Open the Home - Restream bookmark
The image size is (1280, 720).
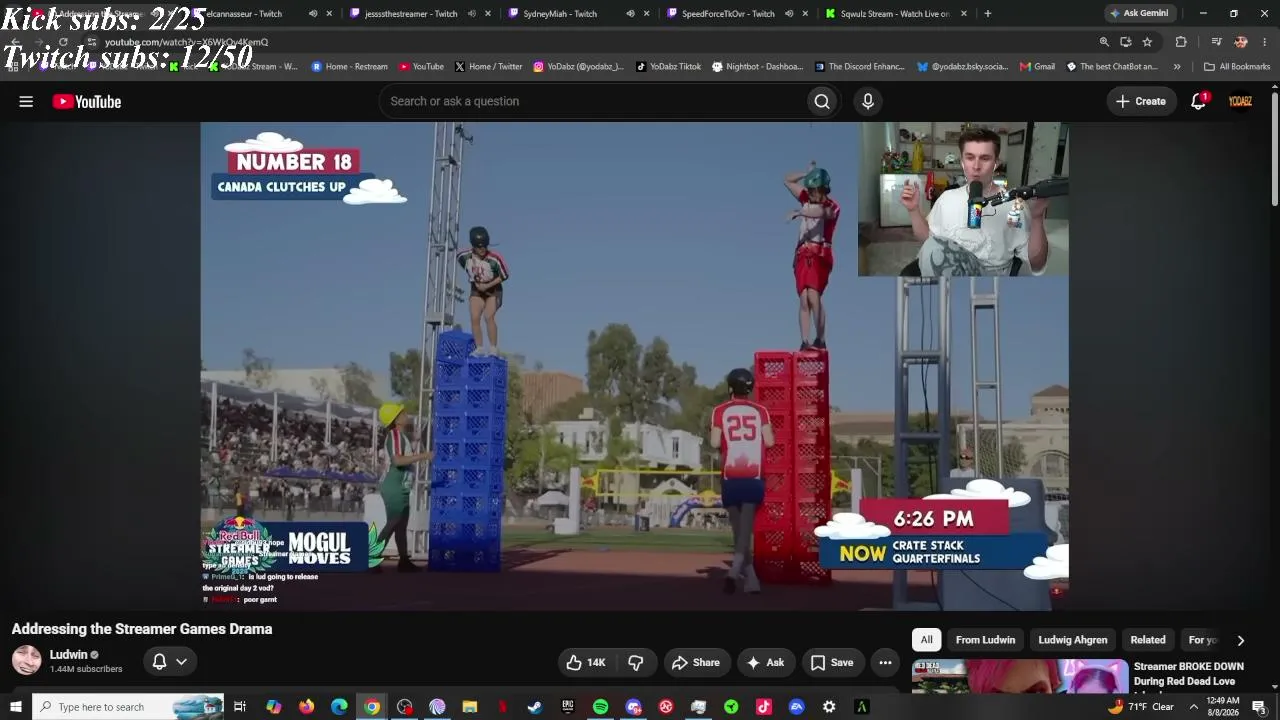coord(349,67)
